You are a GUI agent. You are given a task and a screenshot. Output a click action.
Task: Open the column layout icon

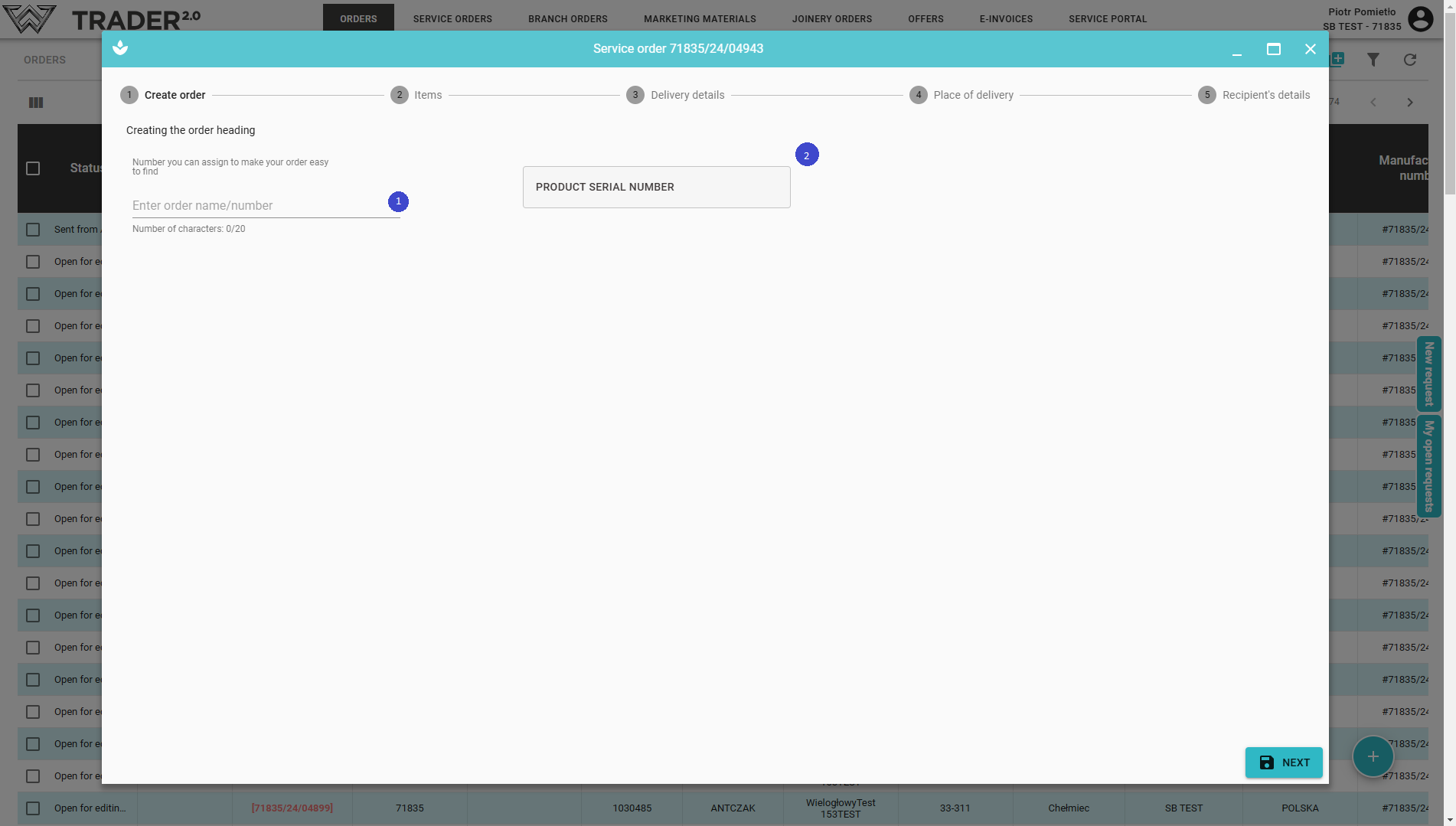(36, 103)
